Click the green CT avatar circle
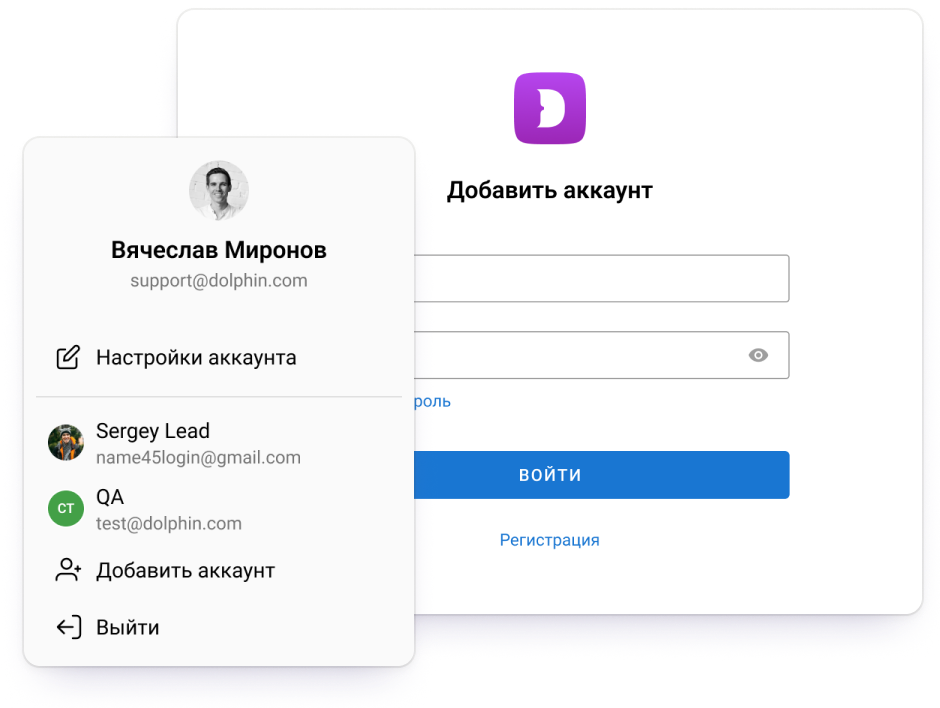This screenshot has width=940, height=708. click(x=66, y=508)
